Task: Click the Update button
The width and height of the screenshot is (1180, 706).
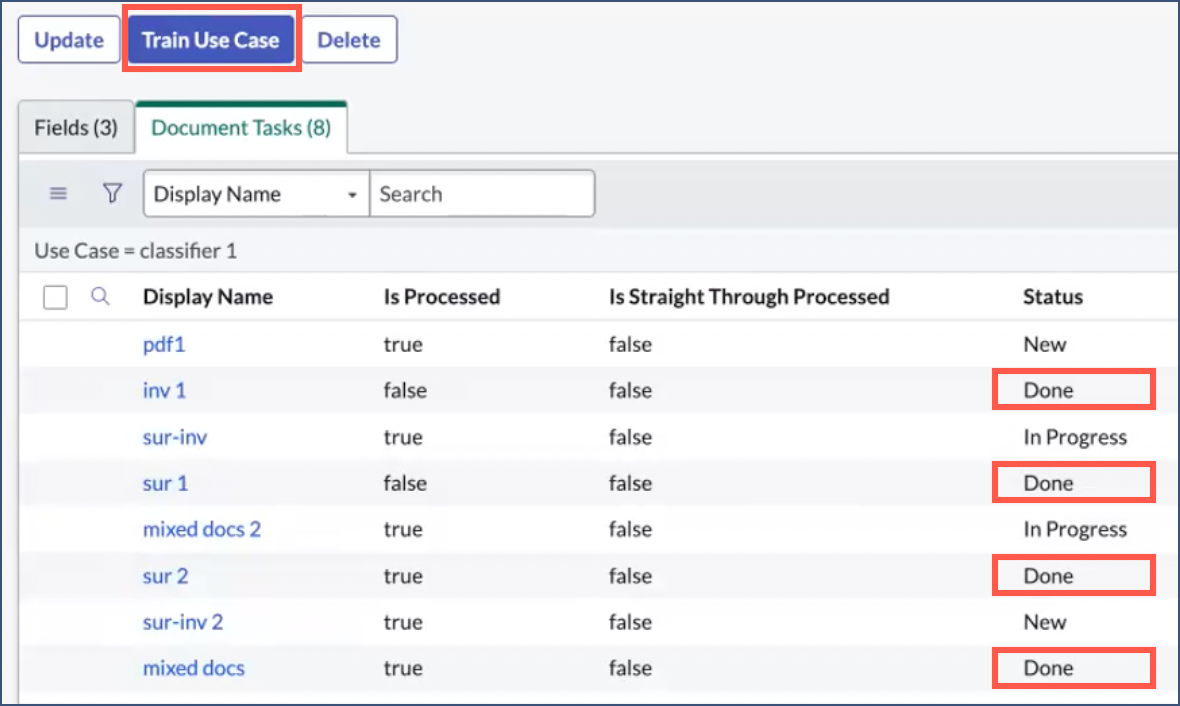Action: 69,40
